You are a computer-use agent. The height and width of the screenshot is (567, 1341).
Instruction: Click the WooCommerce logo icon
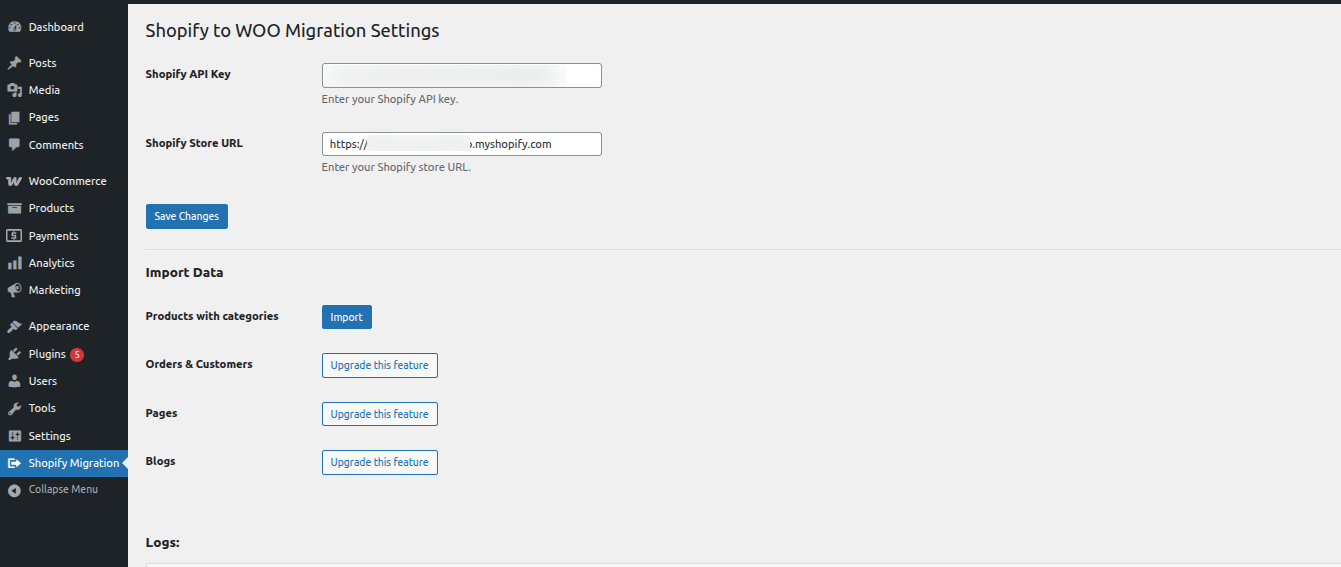[x=14, y=181]
